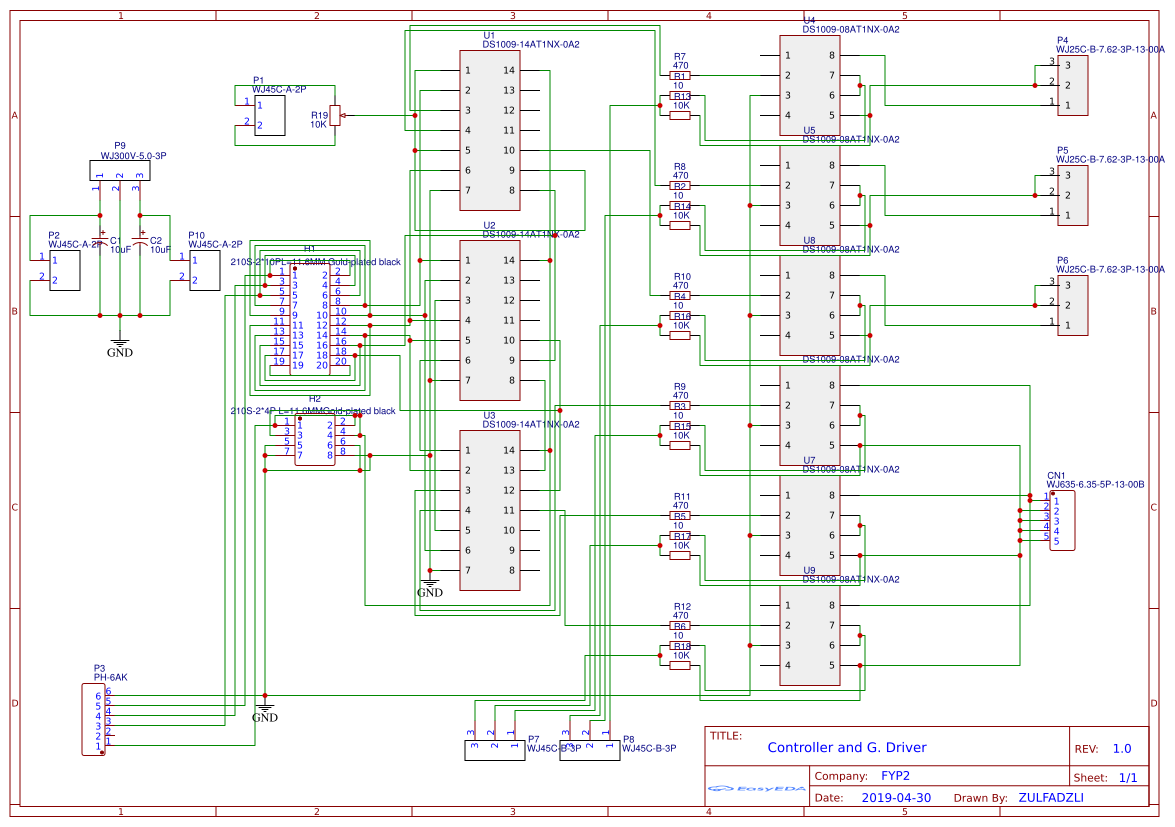Click the date value "2019-04-30"

point(896,798)
